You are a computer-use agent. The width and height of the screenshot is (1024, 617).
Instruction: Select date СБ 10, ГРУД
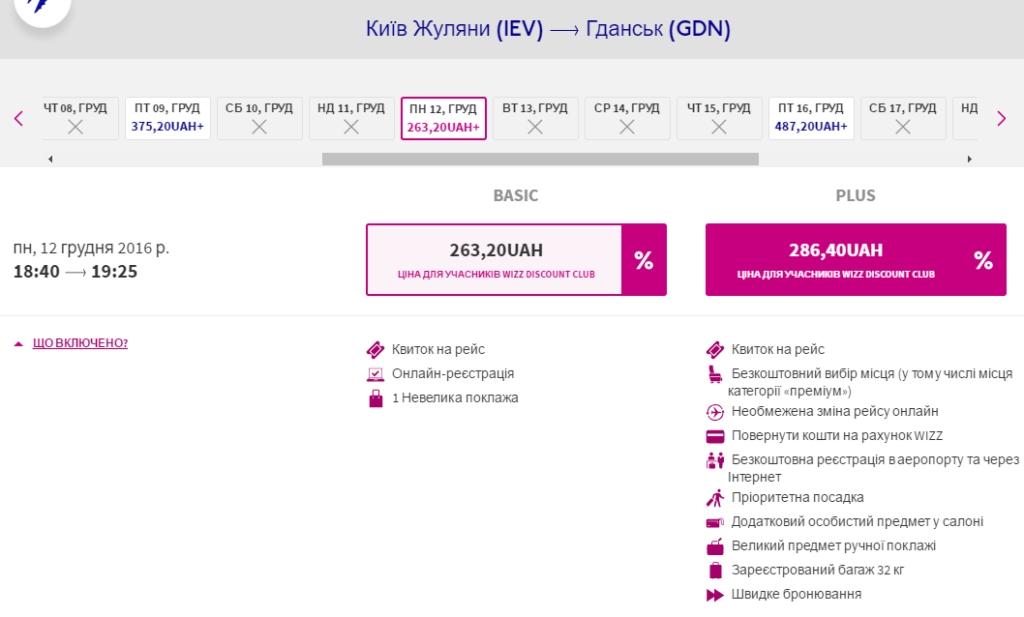pos(259,118)
